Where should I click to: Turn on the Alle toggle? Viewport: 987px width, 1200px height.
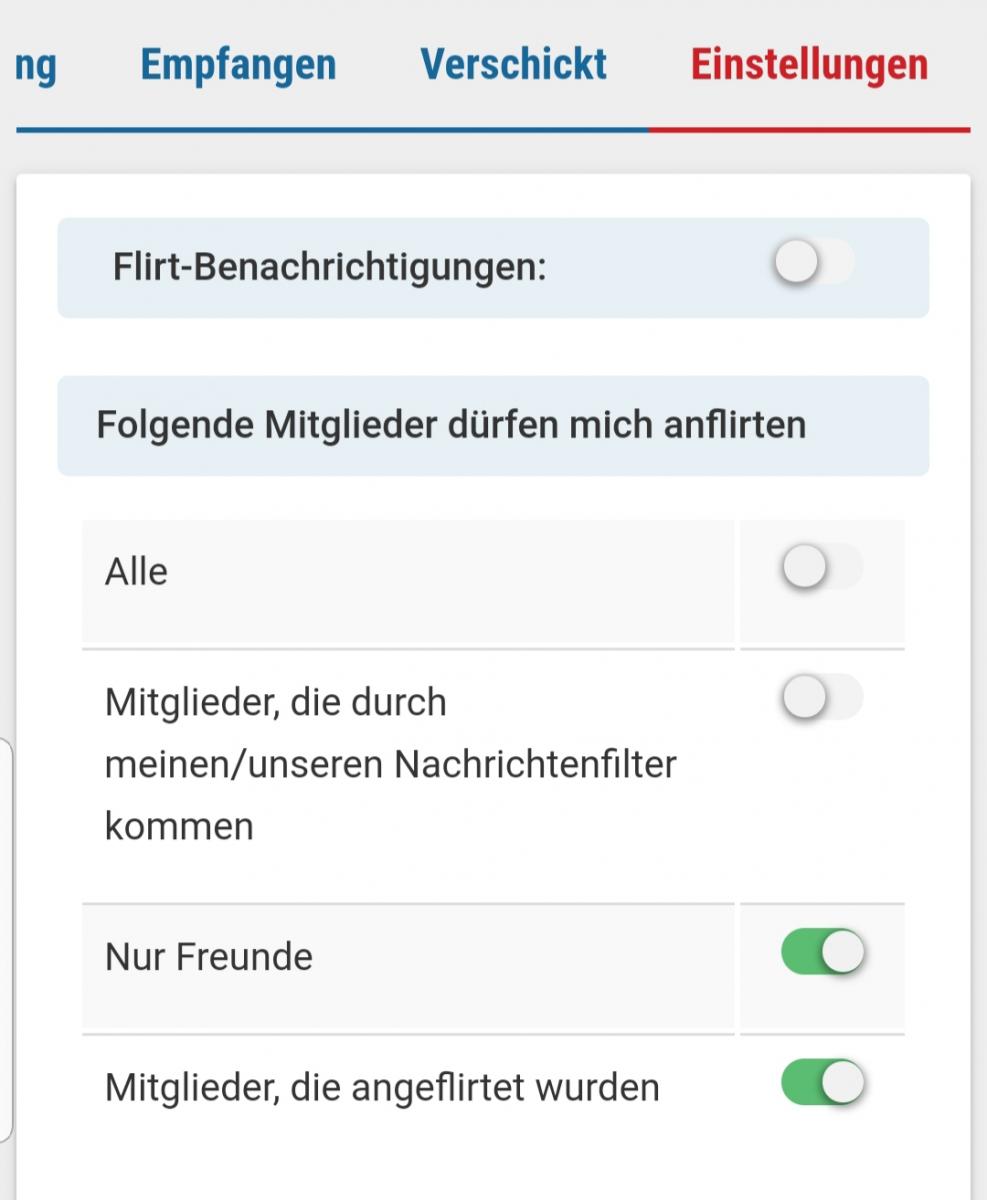pyautogui.click(x=821, y=568)
